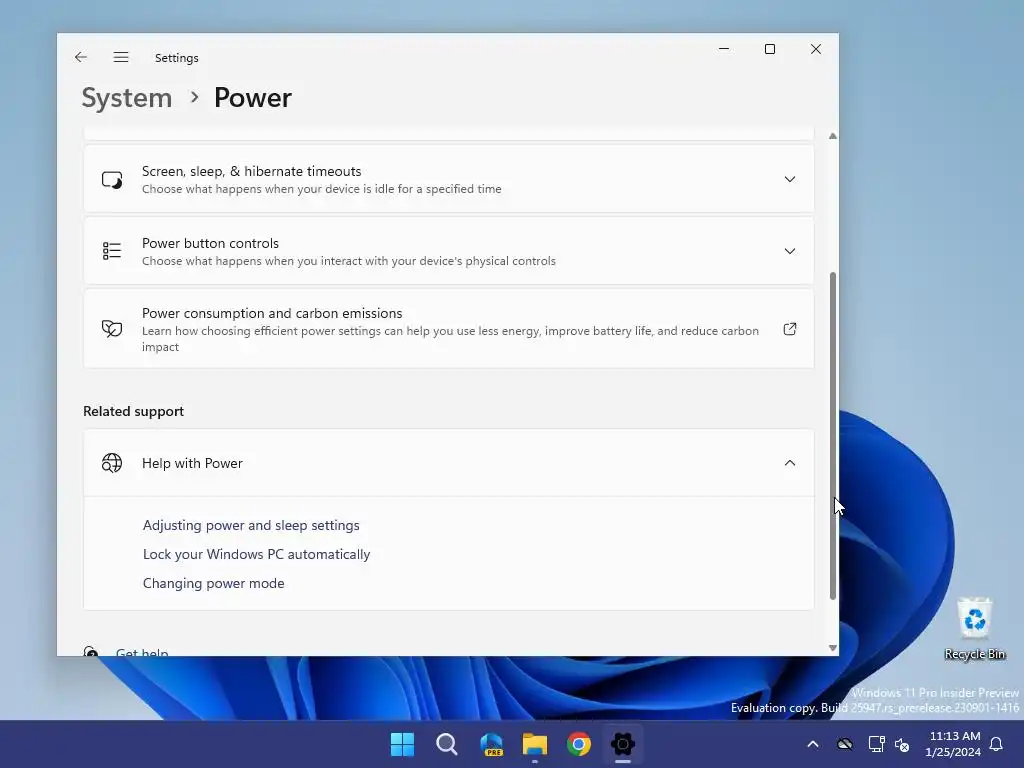Launch Microsoft Edge preview from taskbar
The image size is (1024, 768).
491,744
